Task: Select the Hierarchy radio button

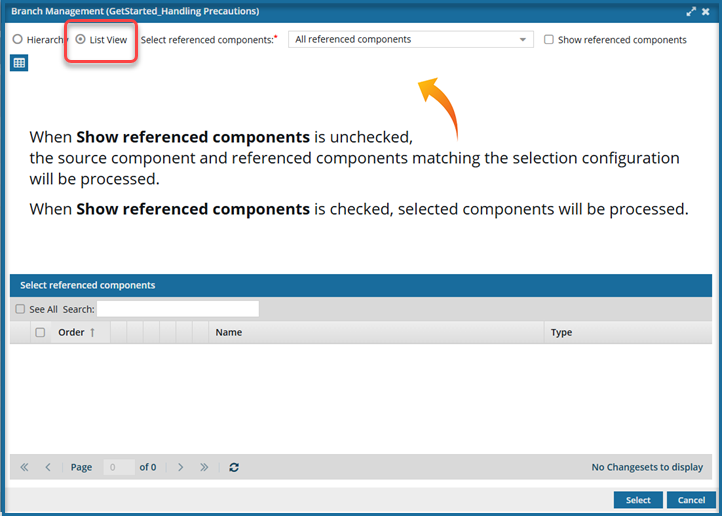Action: pos(17,40)
